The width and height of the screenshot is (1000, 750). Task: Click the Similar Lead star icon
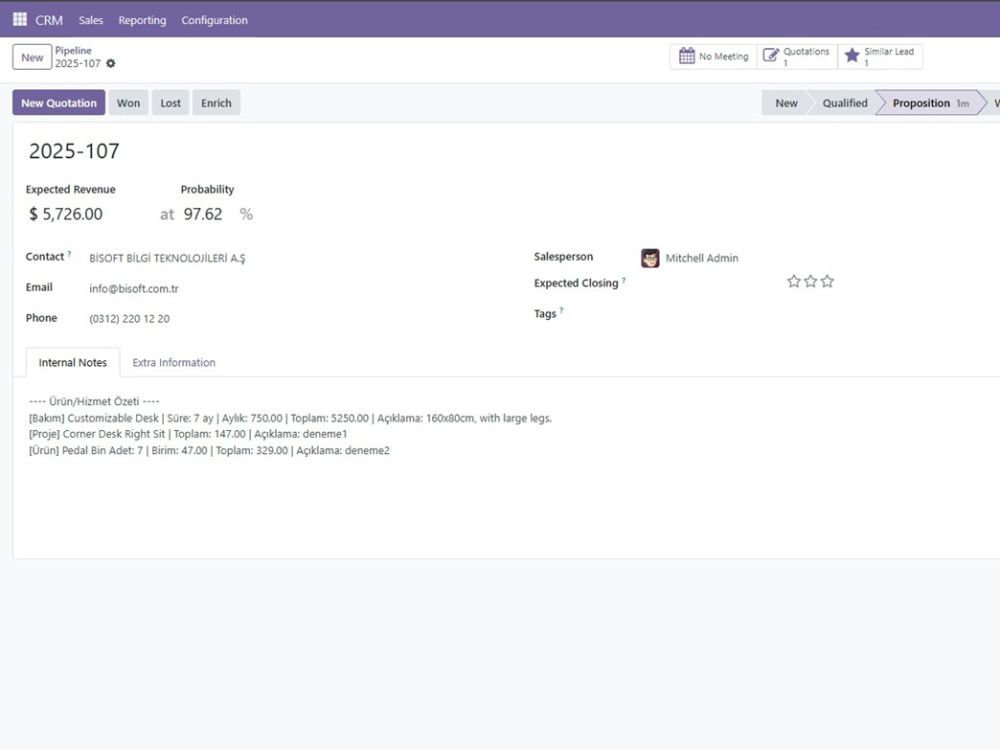click(851, 55)
